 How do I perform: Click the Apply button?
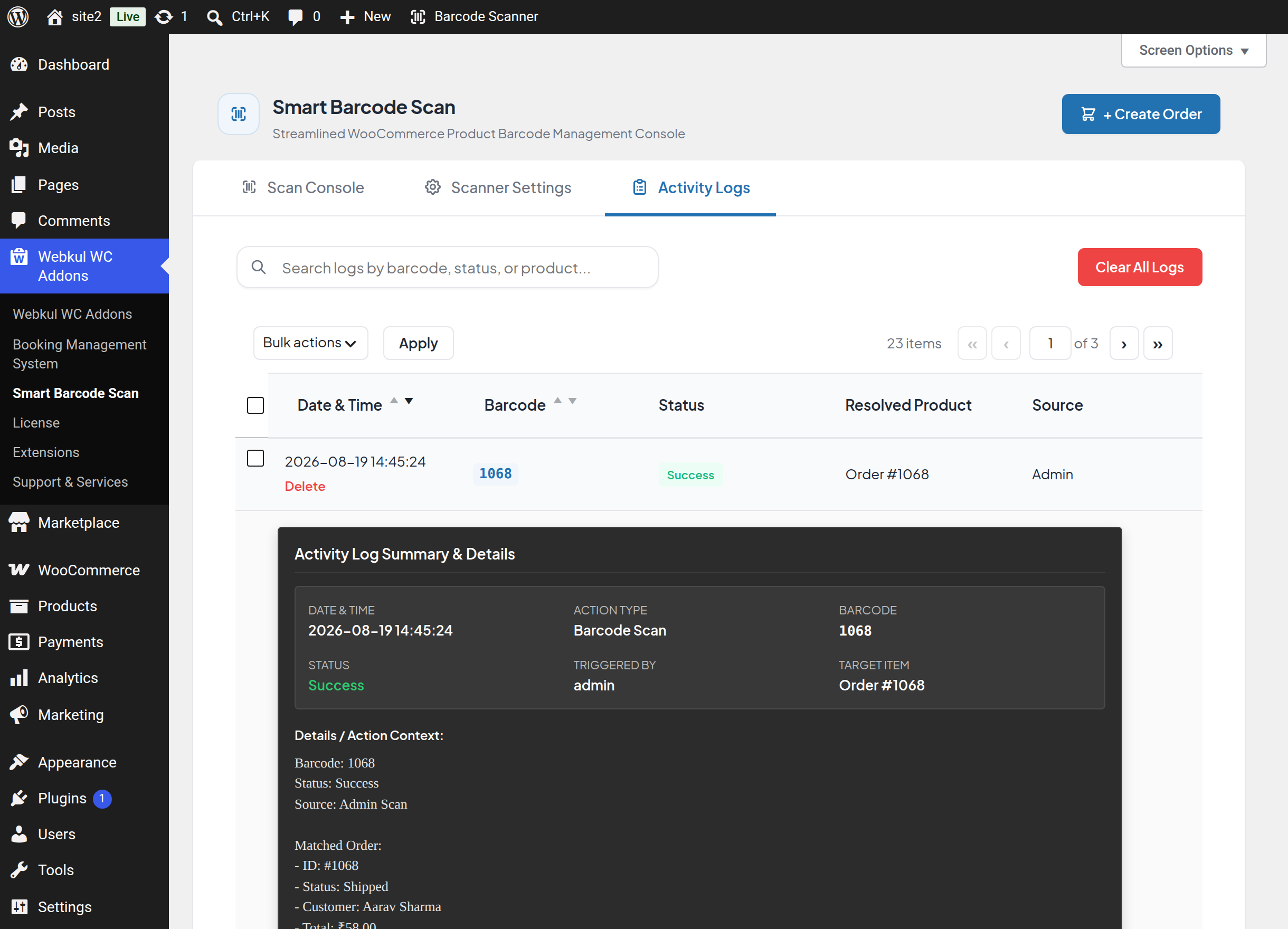coord(419,343)
